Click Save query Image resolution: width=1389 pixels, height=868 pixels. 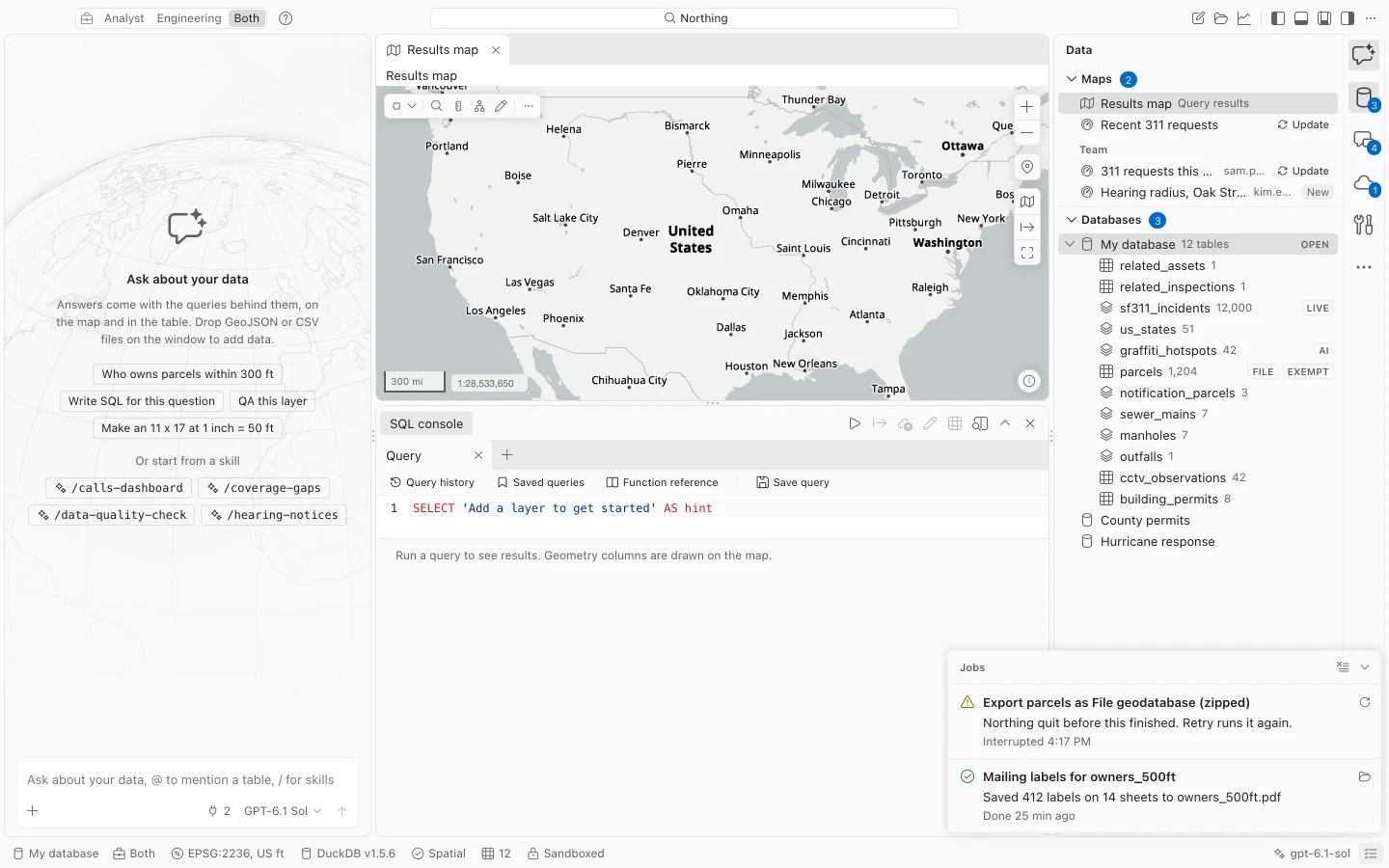(x=793, y=482)
